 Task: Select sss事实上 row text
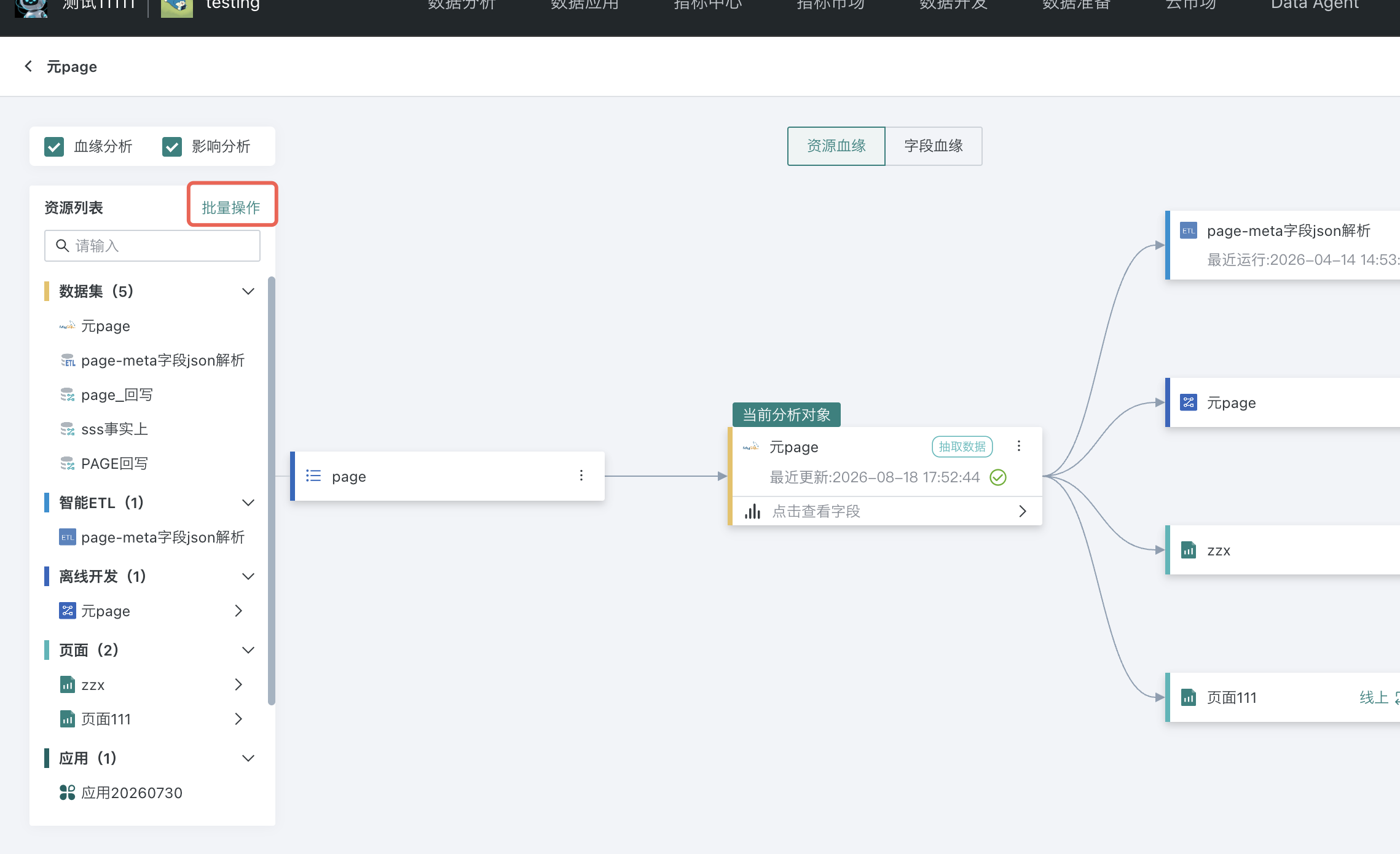[114, 429]
